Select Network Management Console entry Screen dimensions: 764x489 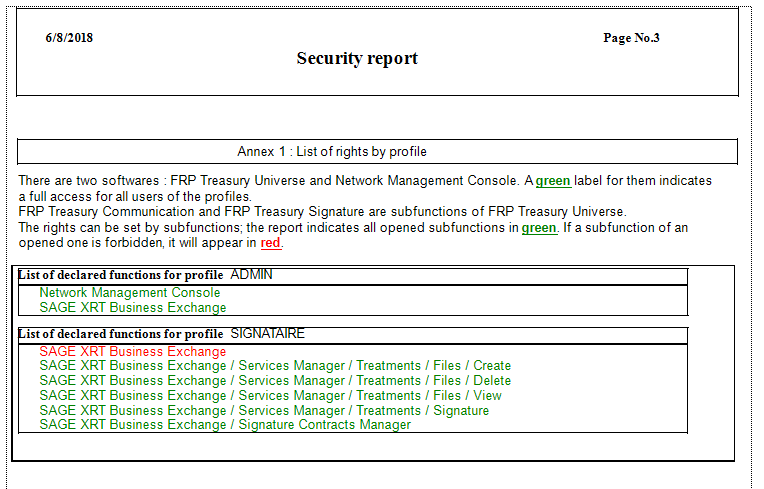click(130, 292)
